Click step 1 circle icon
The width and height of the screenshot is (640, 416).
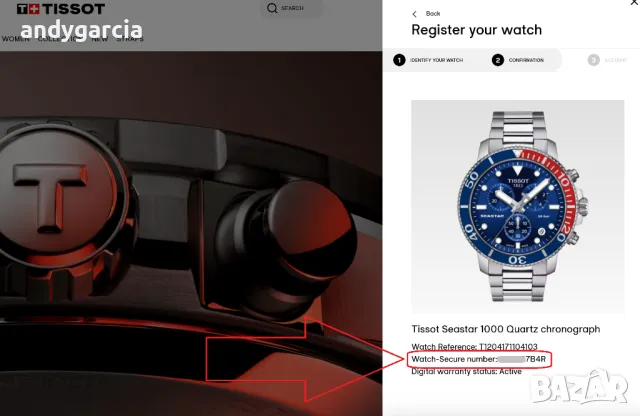click(399, 60)
